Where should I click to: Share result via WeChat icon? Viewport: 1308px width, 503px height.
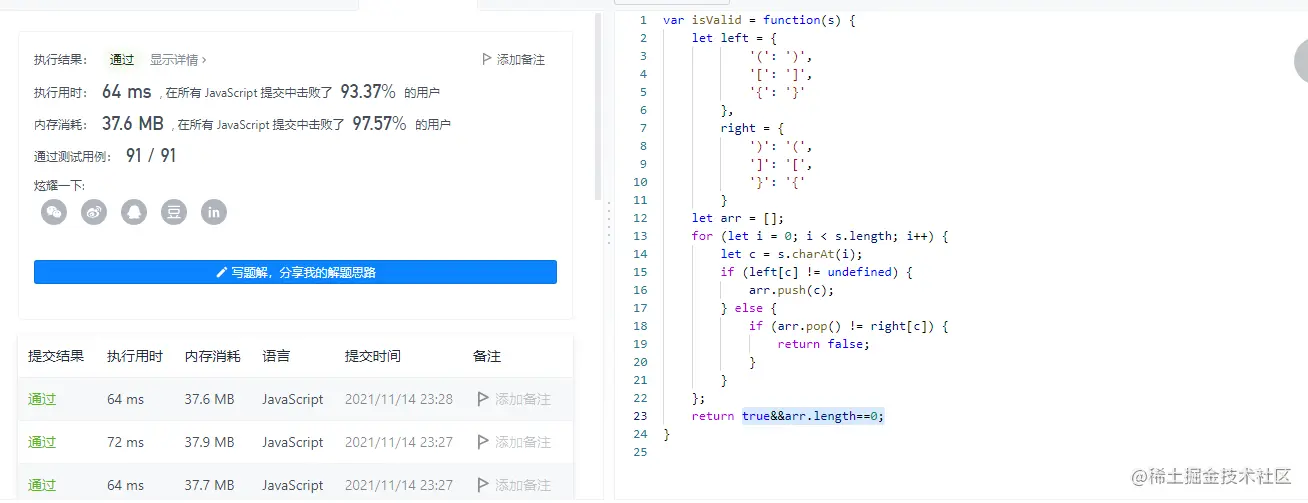pos(54,212)
